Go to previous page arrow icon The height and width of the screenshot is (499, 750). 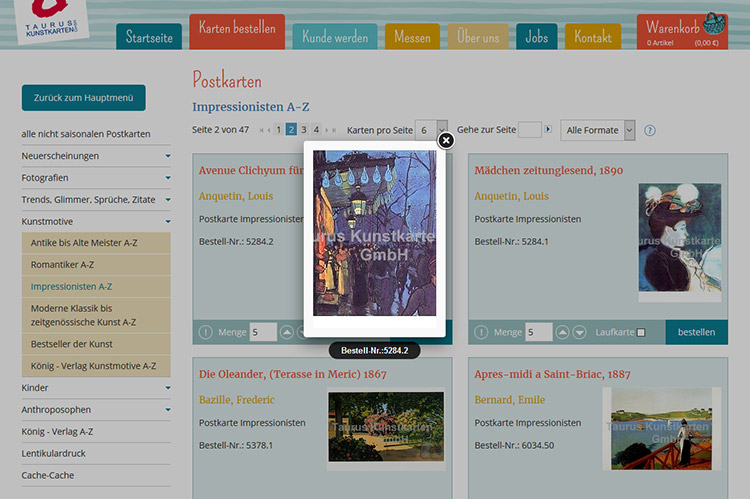pyautogui.click(x=269, y=130)
